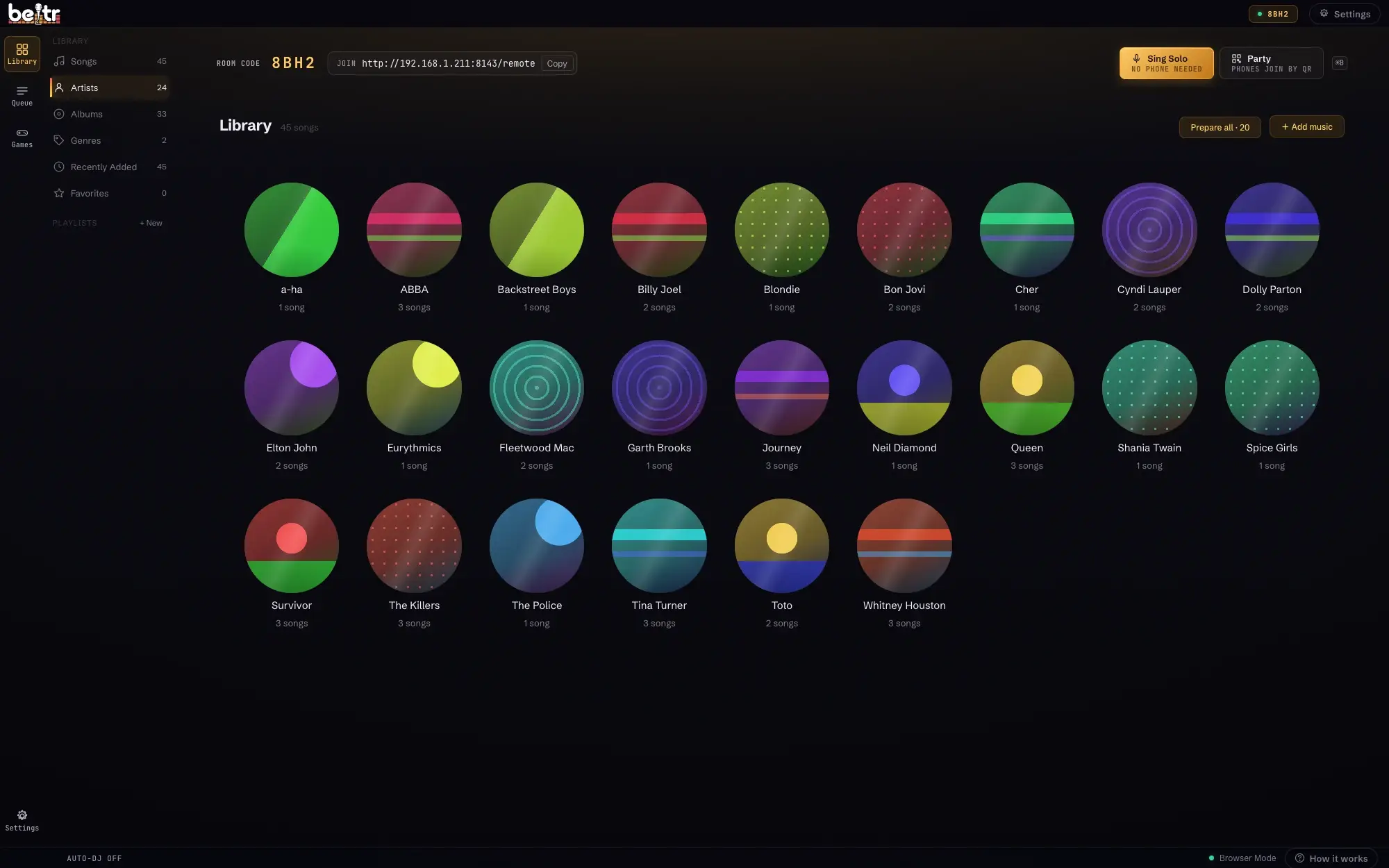The height and width of the screenshot is (868, 1389).
Task: Open Toto artist avatar
Action: pos(782,546)
